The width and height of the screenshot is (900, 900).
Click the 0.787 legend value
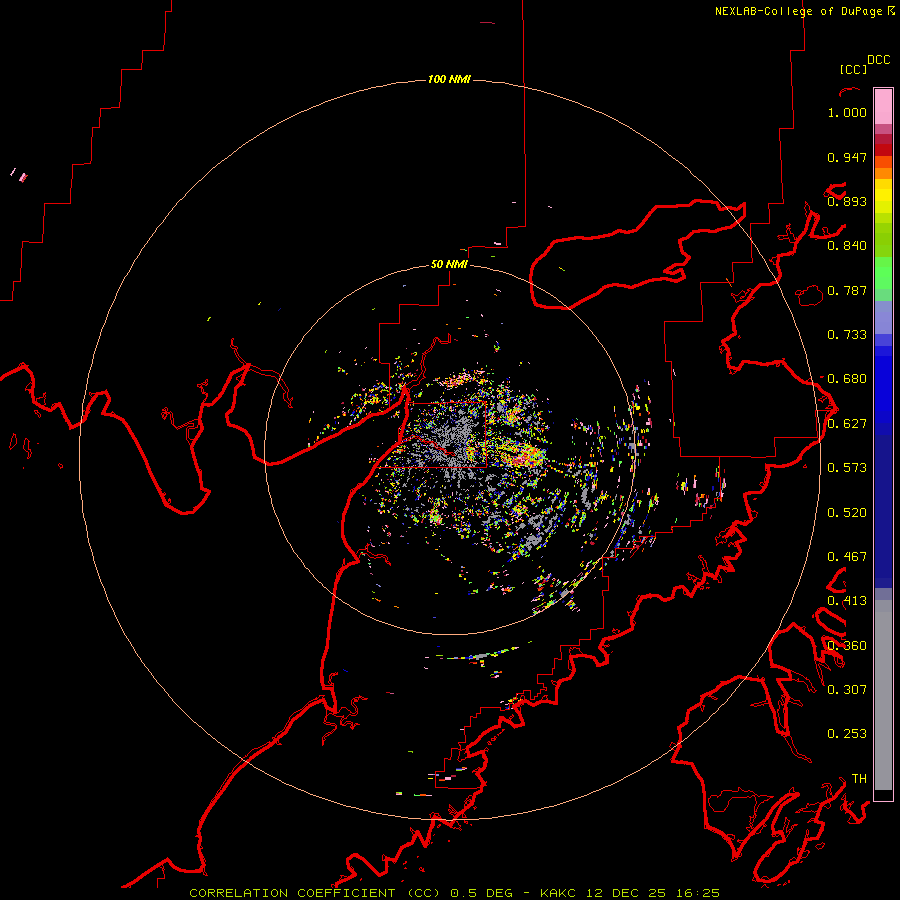pyautogui.click(x=847, y=290)
